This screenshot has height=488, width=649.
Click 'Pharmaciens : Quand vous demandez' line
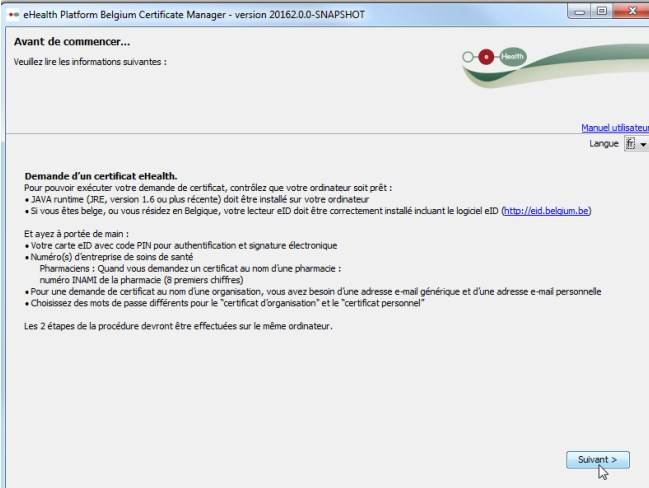[190, 269]
